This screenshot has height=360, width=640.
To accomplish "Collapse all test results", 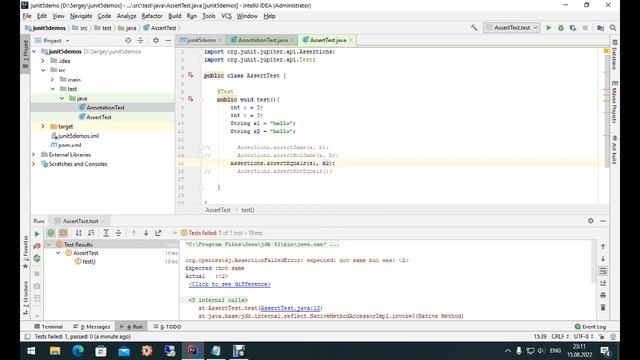I will [118, 233].
